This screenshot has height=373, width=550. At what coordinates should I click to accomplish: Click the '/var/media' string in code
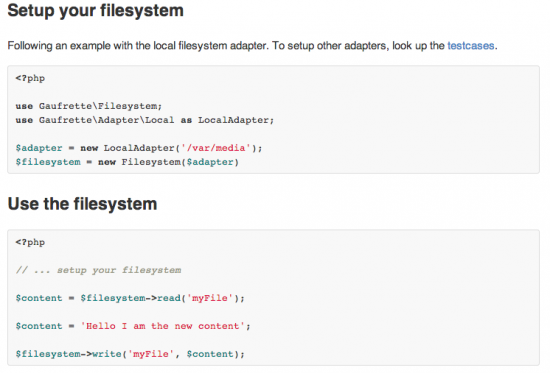click(216, 148)
